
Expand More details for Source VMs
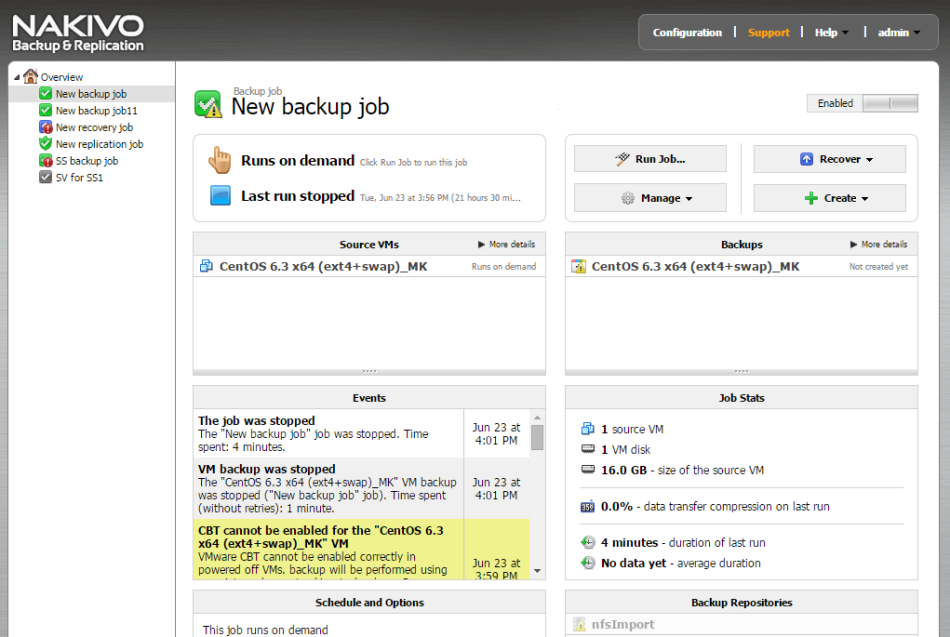[x=507, y=244]
